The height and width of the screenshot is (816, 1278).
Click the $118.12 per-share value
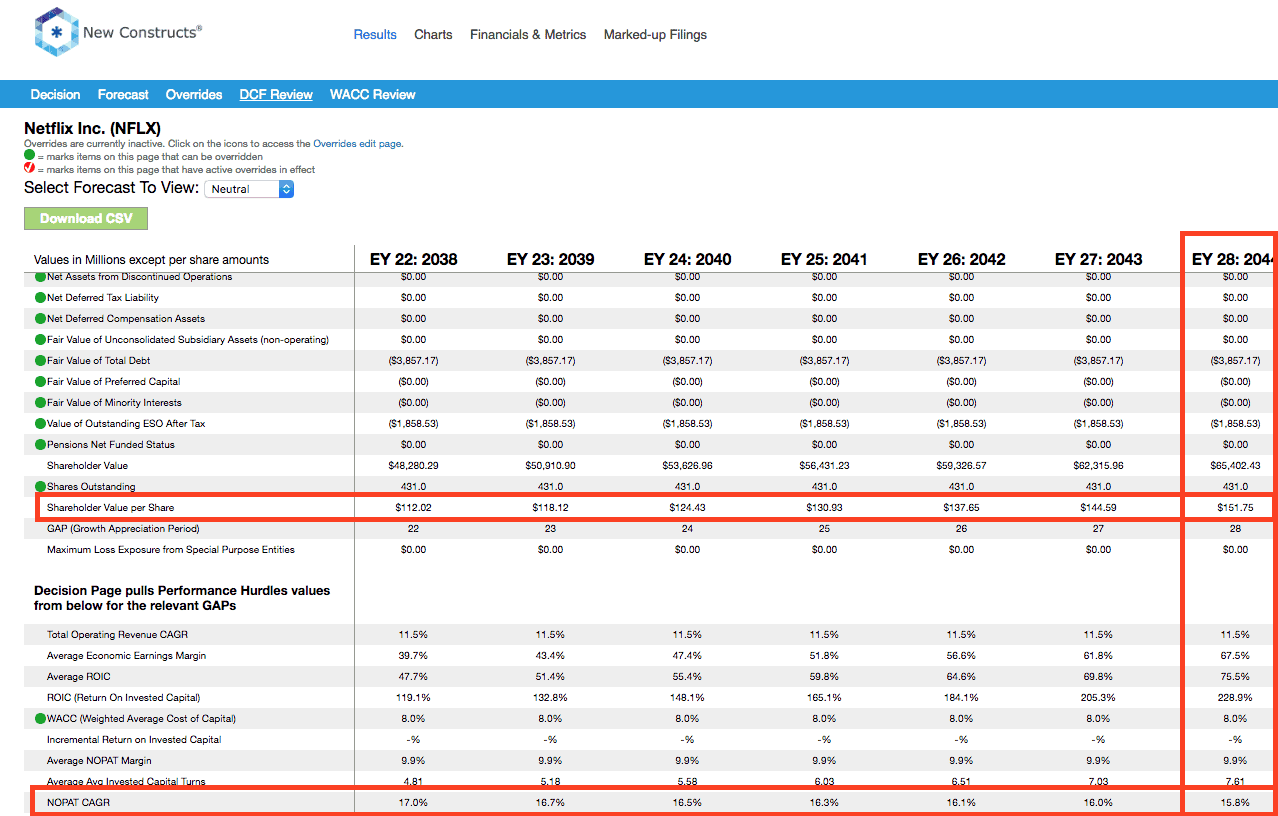pos(550,508)
